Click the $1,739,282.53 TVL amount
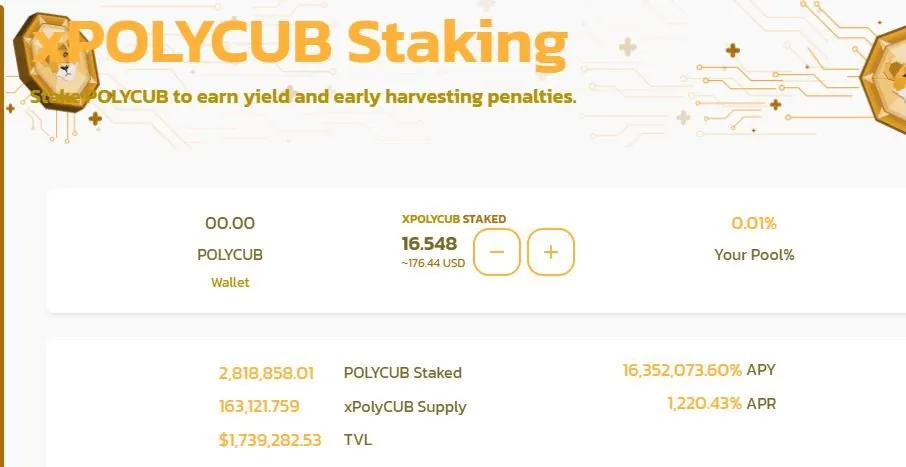Screen dimensions: 906x467 [x=270, y=440]
